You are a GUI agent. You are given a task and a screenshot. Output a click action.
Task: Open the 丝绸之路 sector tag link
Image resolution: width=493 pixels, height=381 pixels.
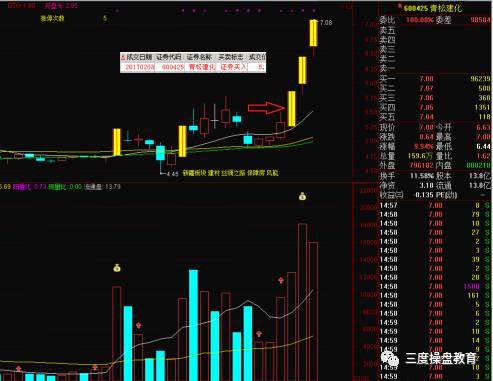pos(233,173)
